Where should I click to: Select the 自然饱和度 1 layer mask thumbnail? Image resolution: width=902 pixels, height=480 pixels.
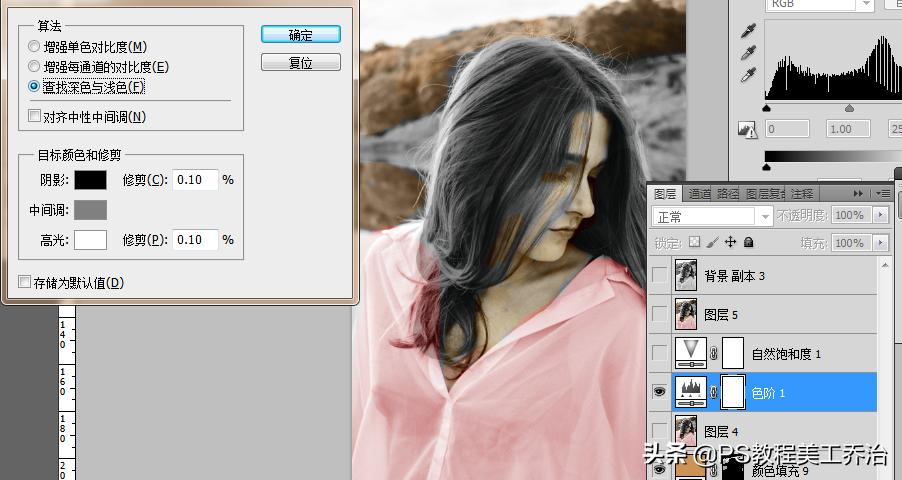[733, 353]
